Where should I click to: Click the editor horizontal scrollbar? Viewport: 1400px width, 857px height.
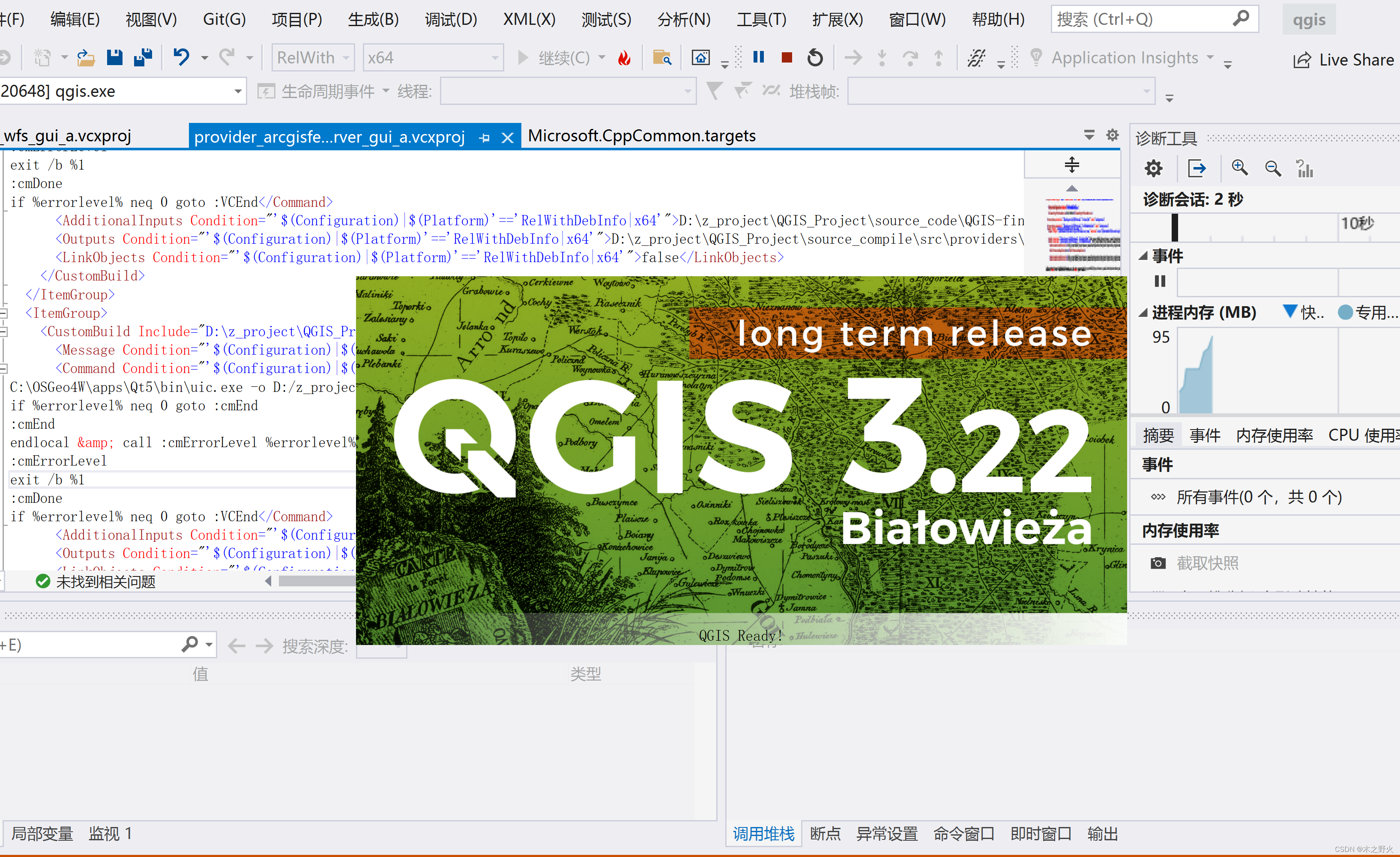[x=317, y=581]
